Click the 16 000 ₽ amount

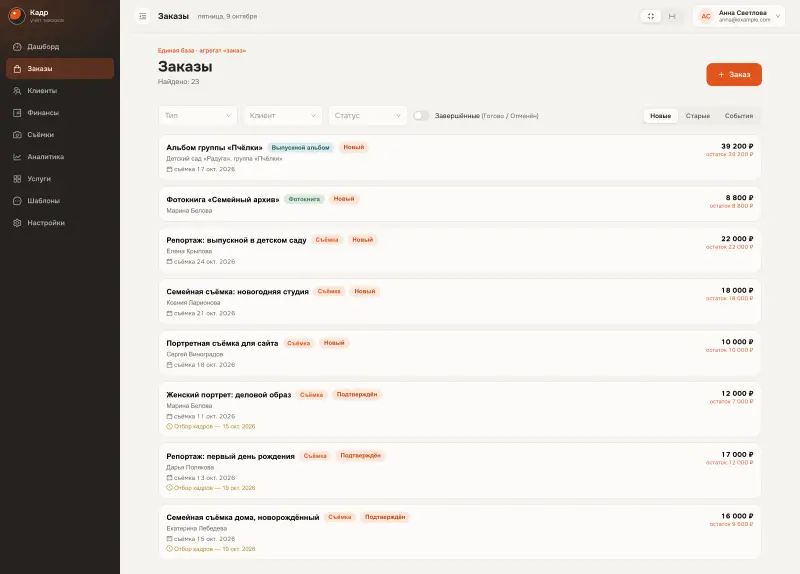pos(737,516)
